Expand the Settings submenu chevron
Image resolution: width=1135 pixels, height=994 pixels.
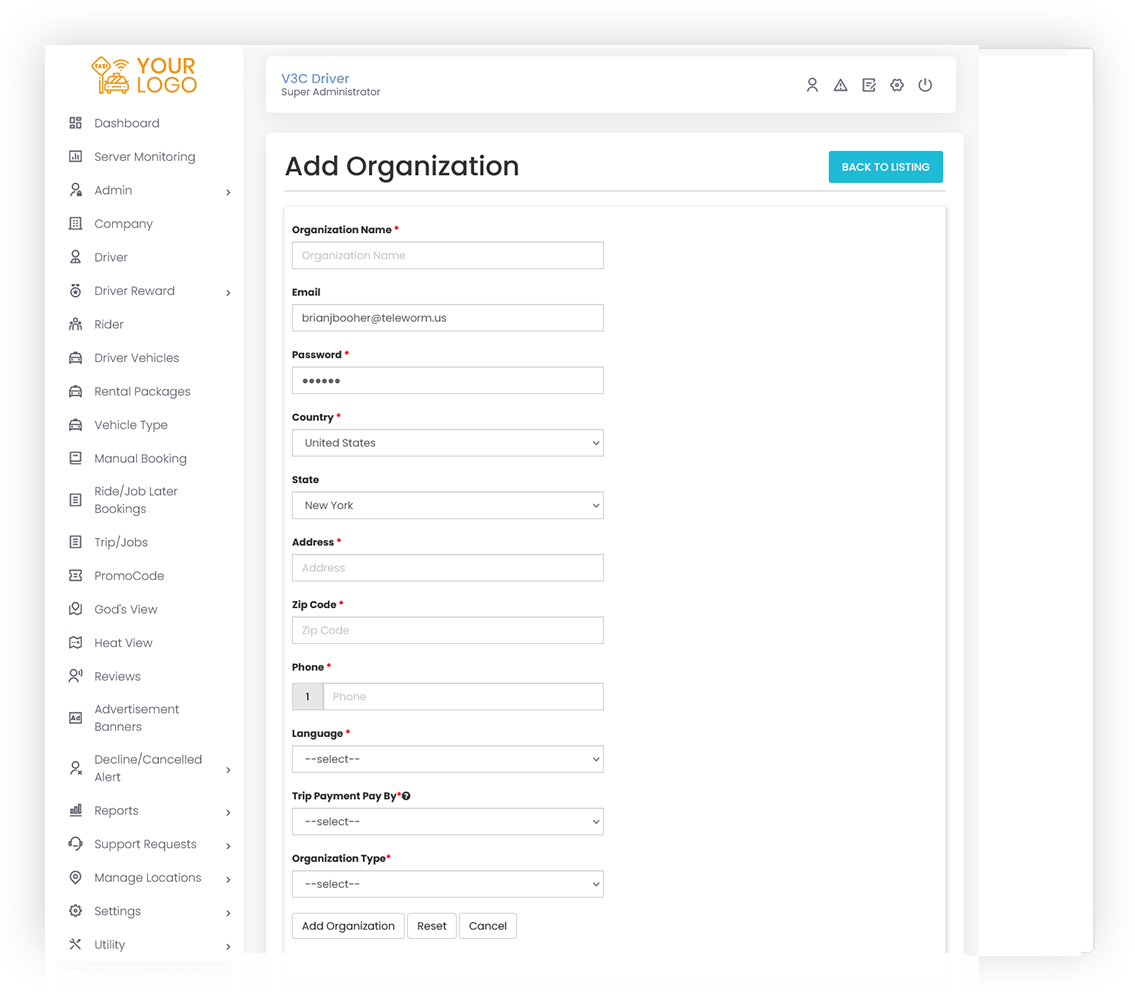coord(228,913)
